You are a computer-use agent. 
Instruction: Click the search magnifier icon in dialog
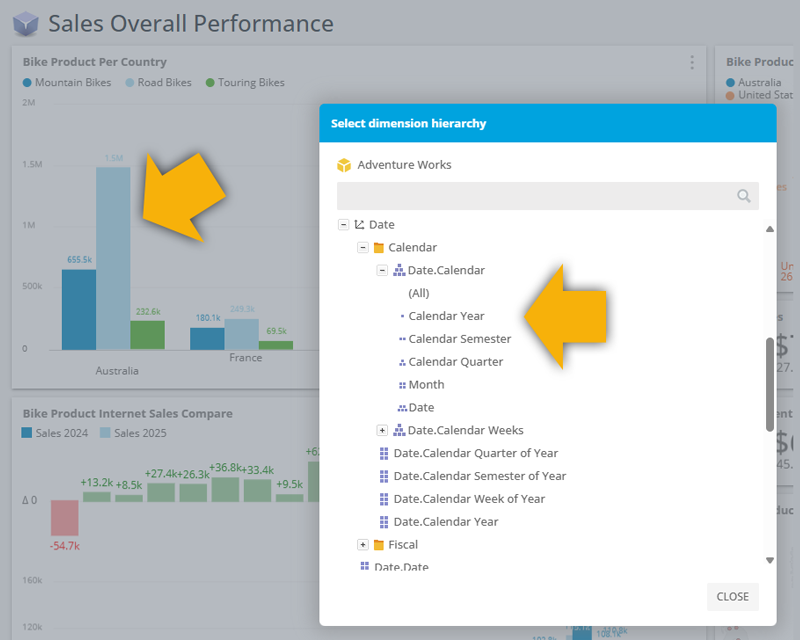click(743, 196)
